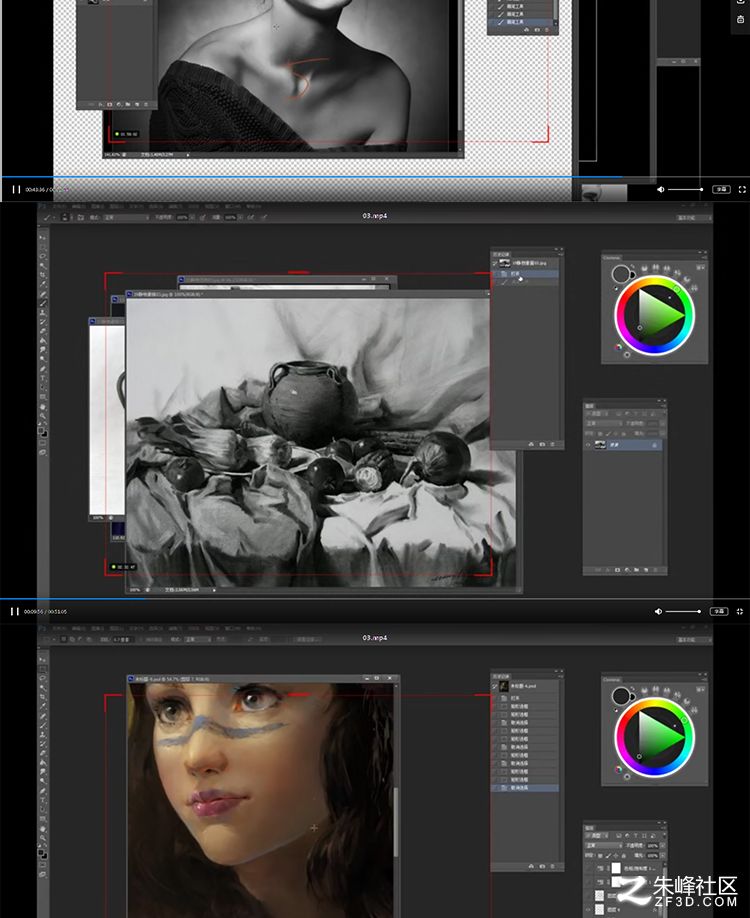The image size is (750, 918).
Task: Toggle lock transparent pixels in still-life Layers panel
Action: coord(600,434)
